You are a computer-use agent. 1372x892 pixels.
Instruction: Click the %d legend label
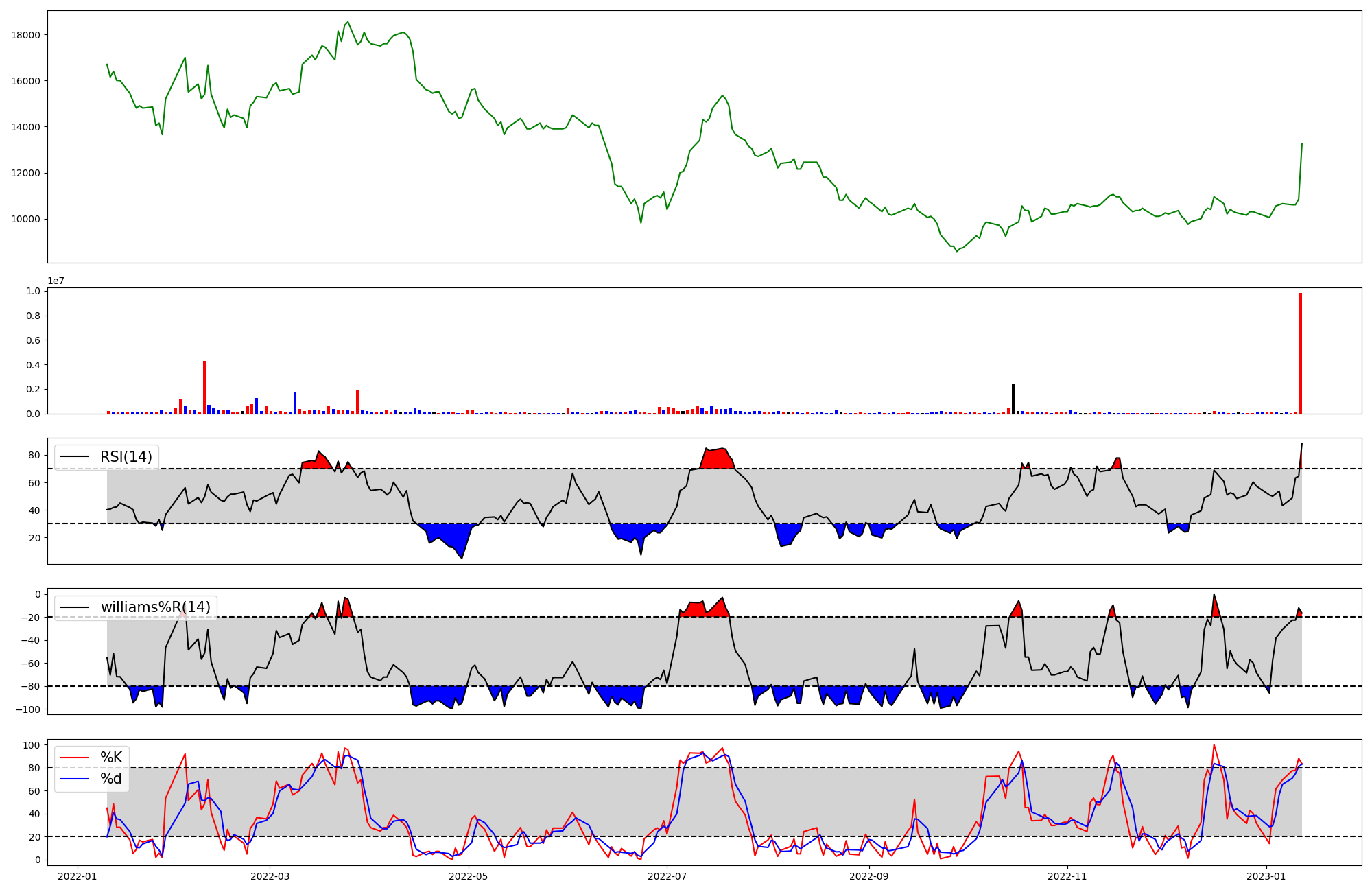(x=111, y=779)
